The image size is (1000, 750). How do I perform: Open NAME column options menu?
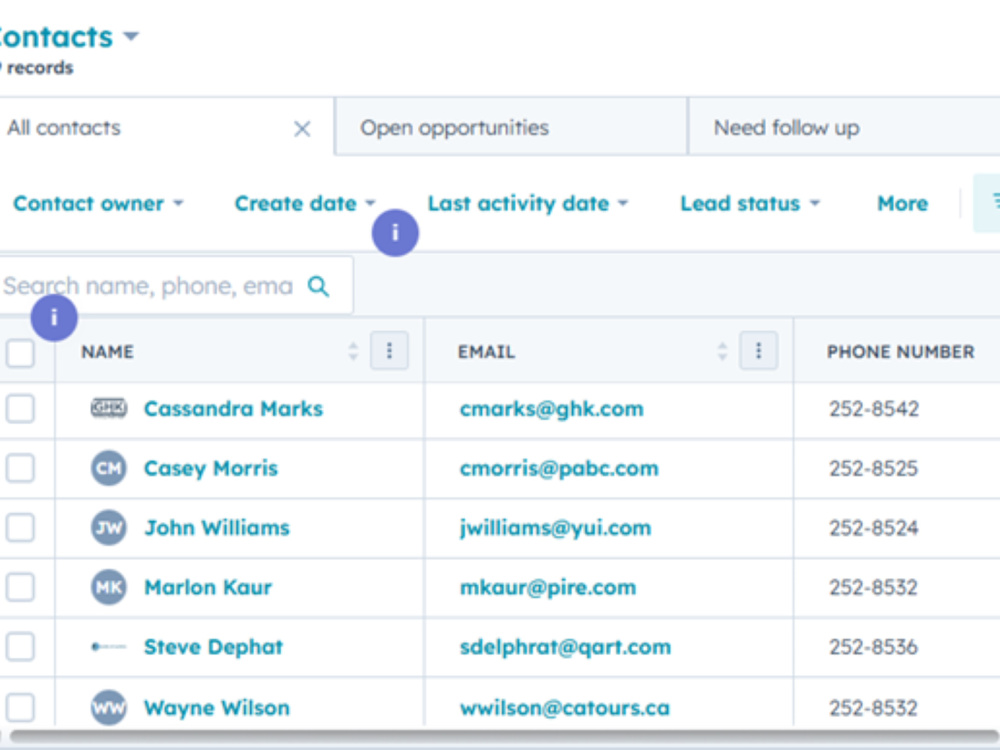click(x=389, y=351)
